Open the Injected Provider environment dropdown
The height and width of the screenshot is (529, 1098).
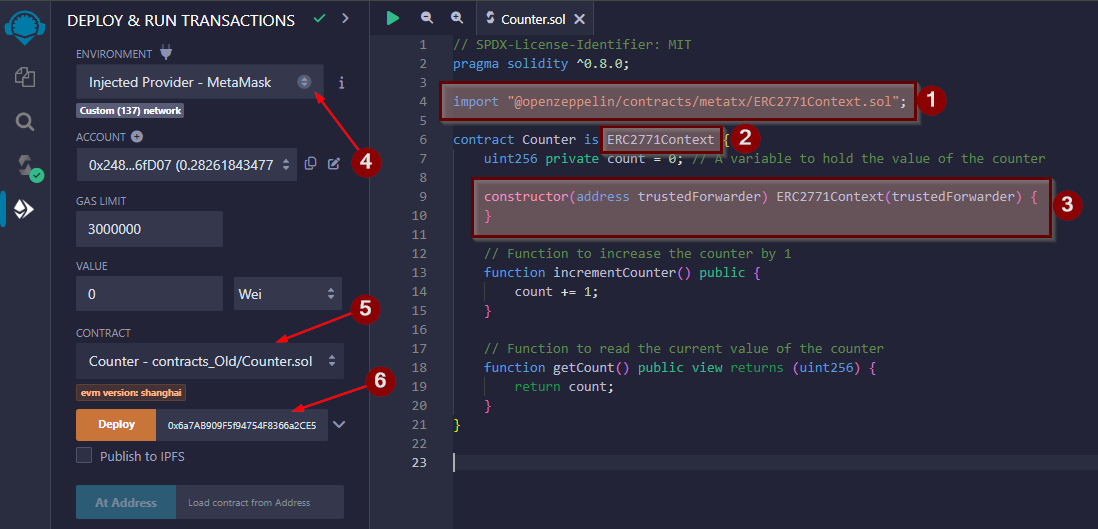click(200, 82)
